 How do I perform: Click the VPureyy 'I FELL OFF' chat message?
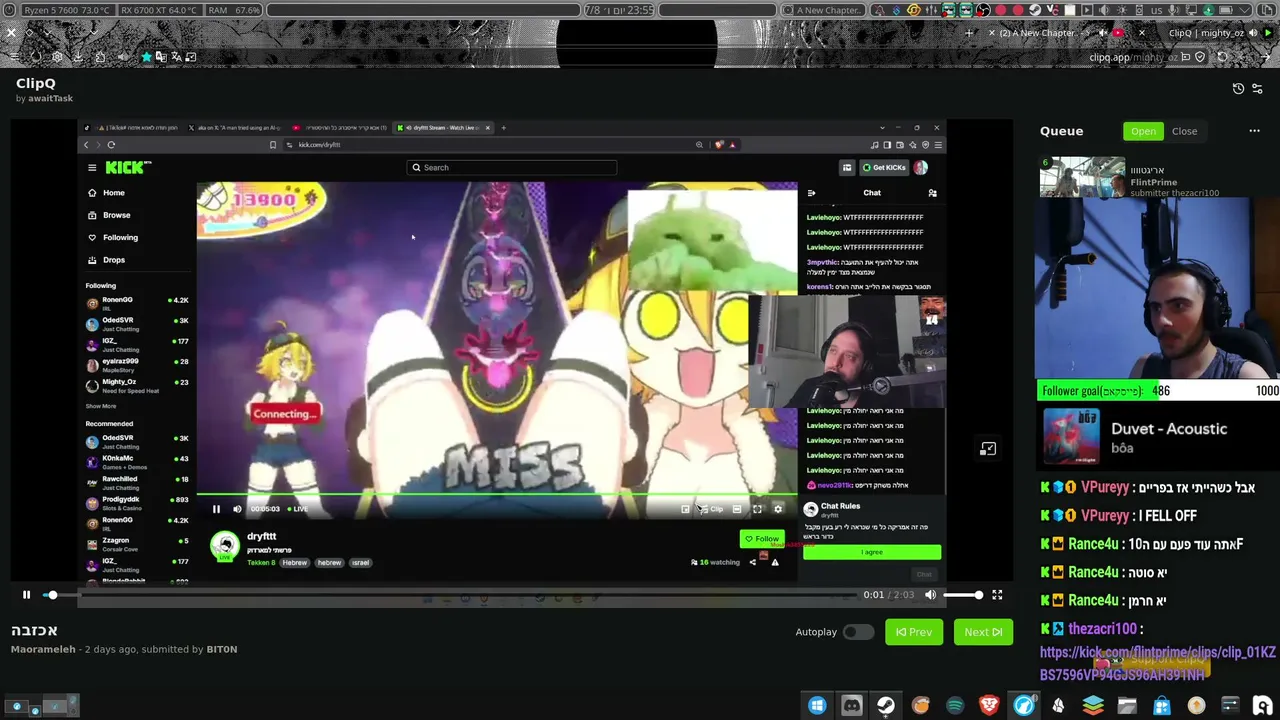click(x=1118, y=516)
